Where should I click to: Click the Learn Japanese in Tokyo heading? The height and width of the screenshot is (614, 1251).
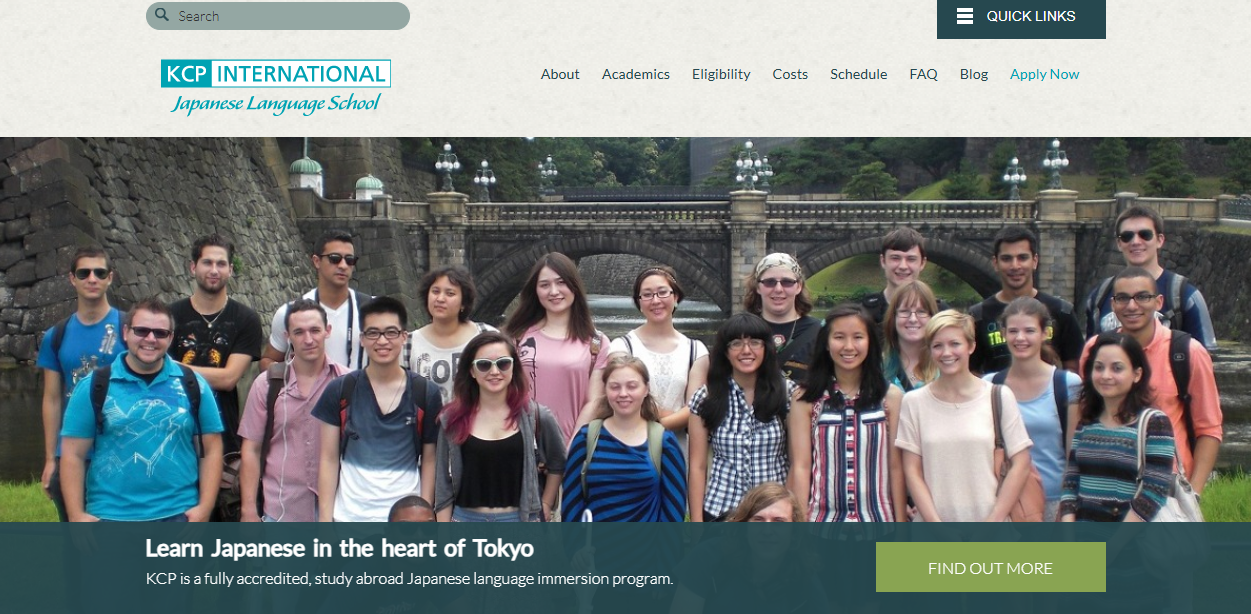point(340,548)
